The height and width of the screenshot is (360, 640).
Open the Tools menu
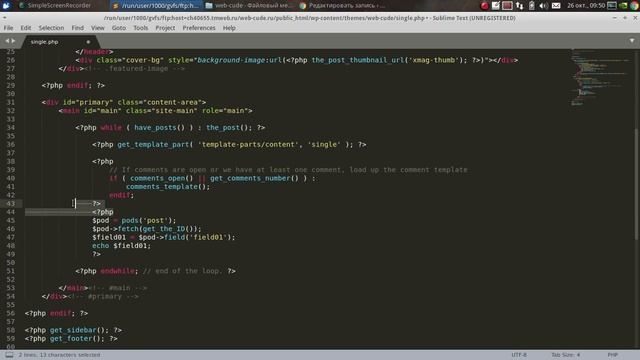pyautogui.click(x=140, y=28)
